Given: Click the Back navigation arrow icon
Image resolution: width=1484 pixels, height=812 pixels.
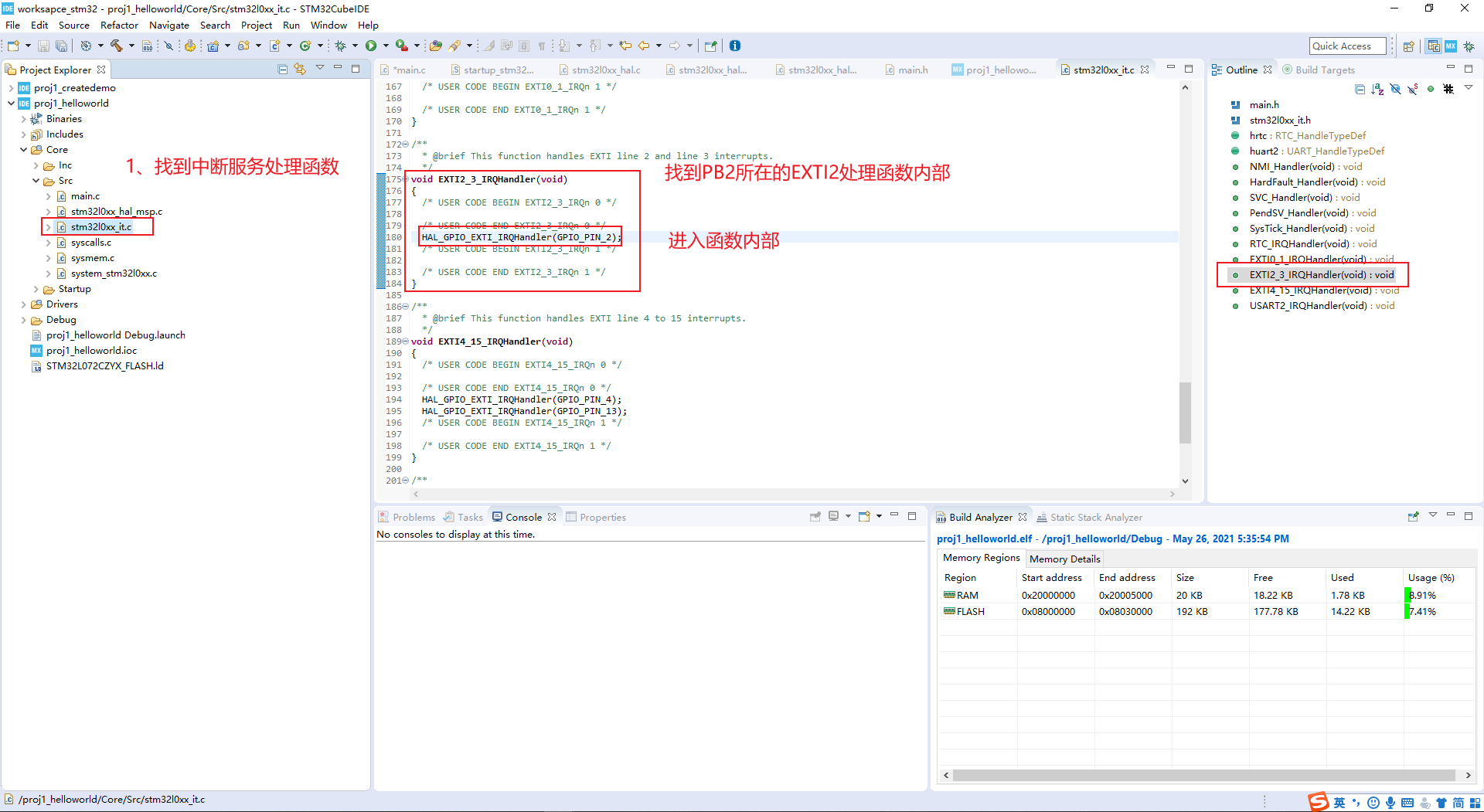Looking at the screenshot, I should [644, 46].
